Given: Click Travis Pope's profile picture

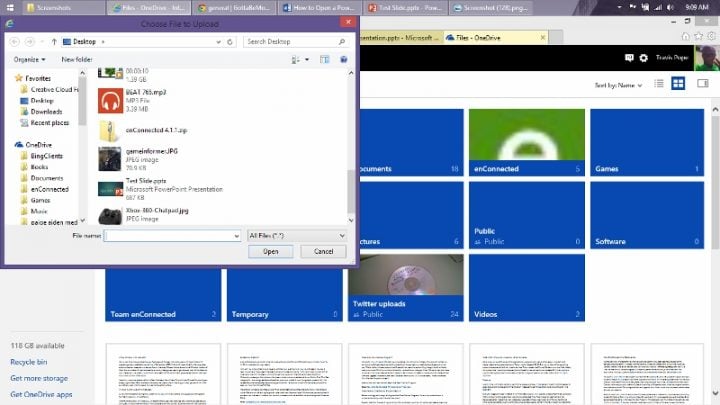Looking at the screenshot, I should point(707,58).
